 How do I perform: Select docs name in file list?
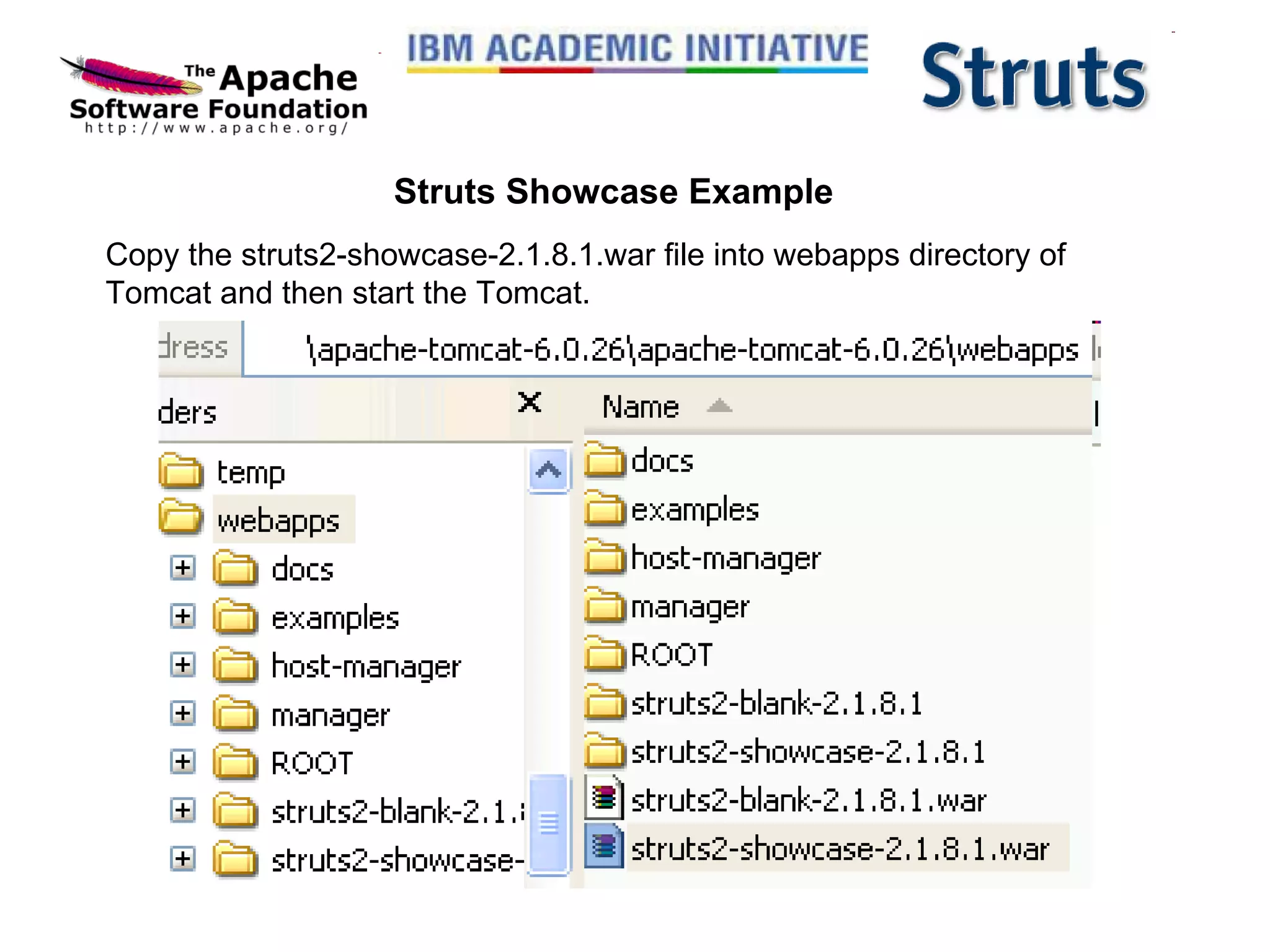pyautogui.click(x=662, y=461)
